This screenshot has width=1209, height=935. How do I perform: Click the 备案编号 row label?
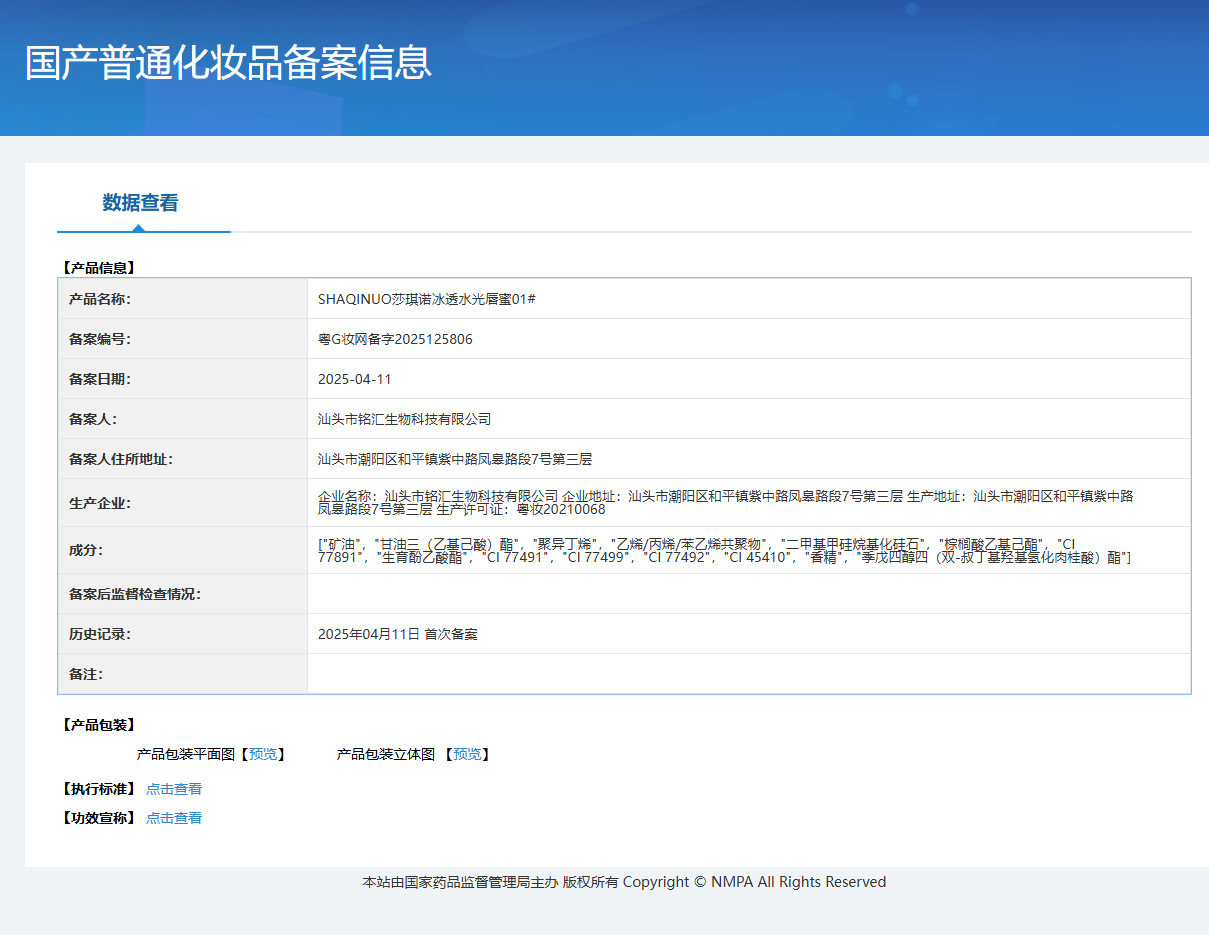coord(100,339)
